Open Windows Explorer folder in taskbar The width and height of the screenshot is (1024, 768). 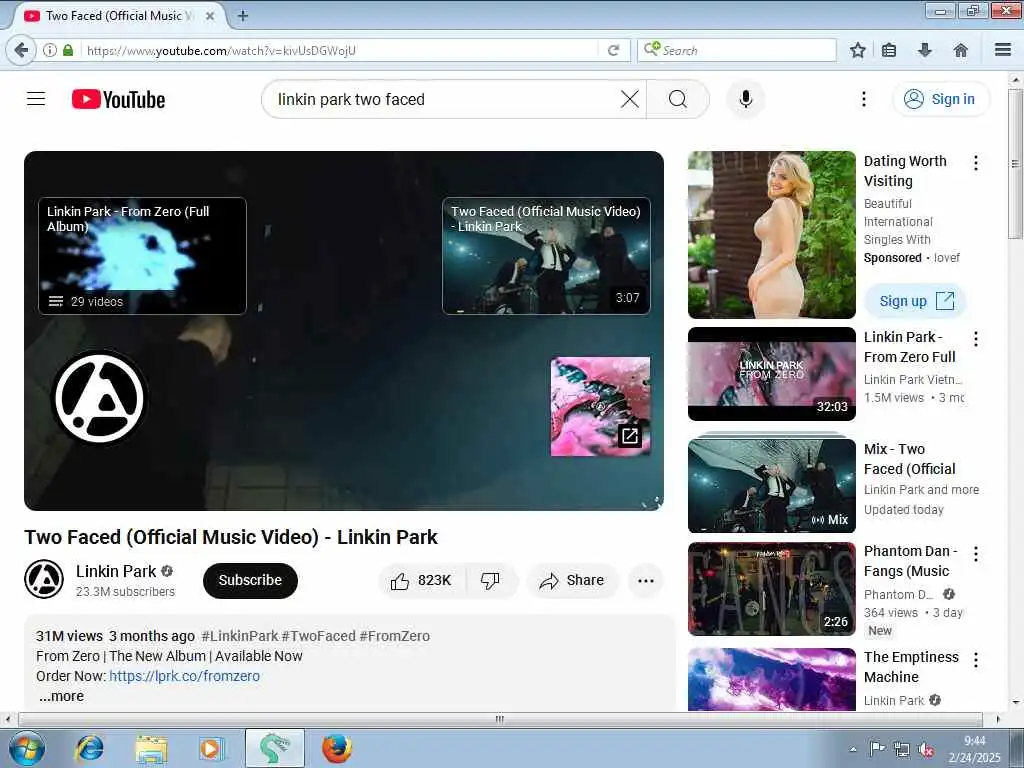coord(152,748)
